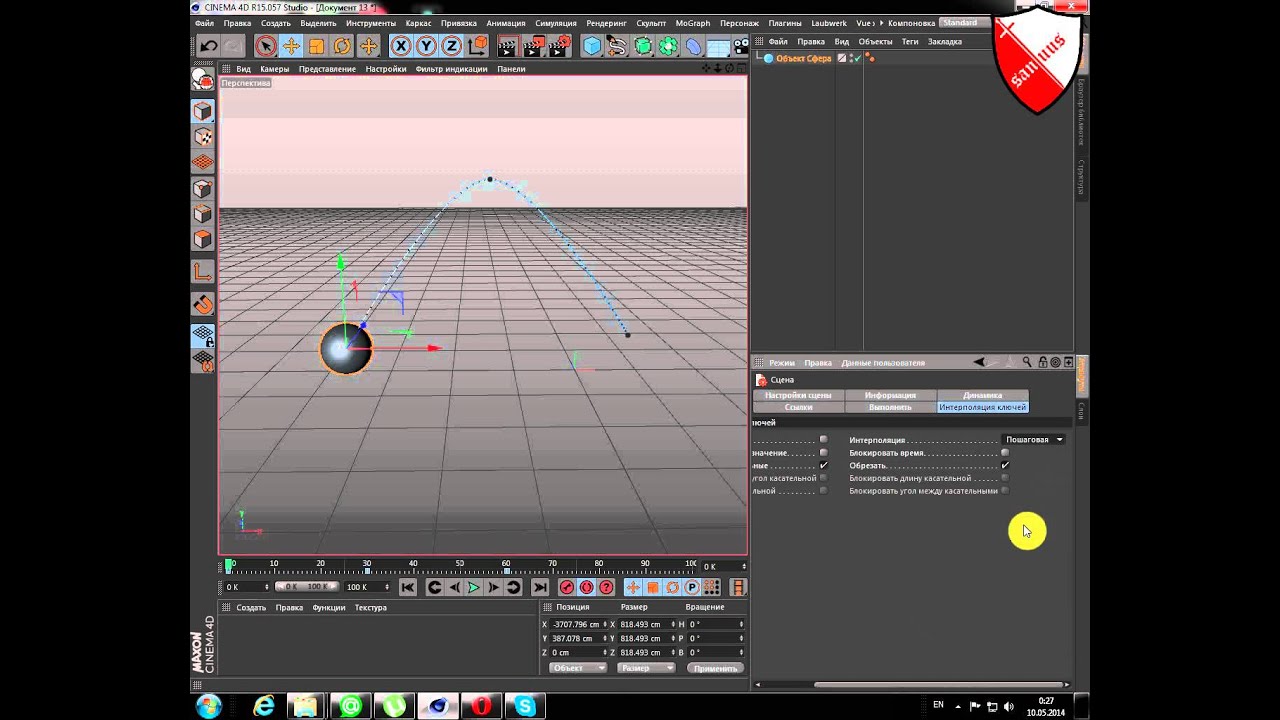Screen dimensions: 1280x720
Task: Open the Анимация menu
Action: 506,23
